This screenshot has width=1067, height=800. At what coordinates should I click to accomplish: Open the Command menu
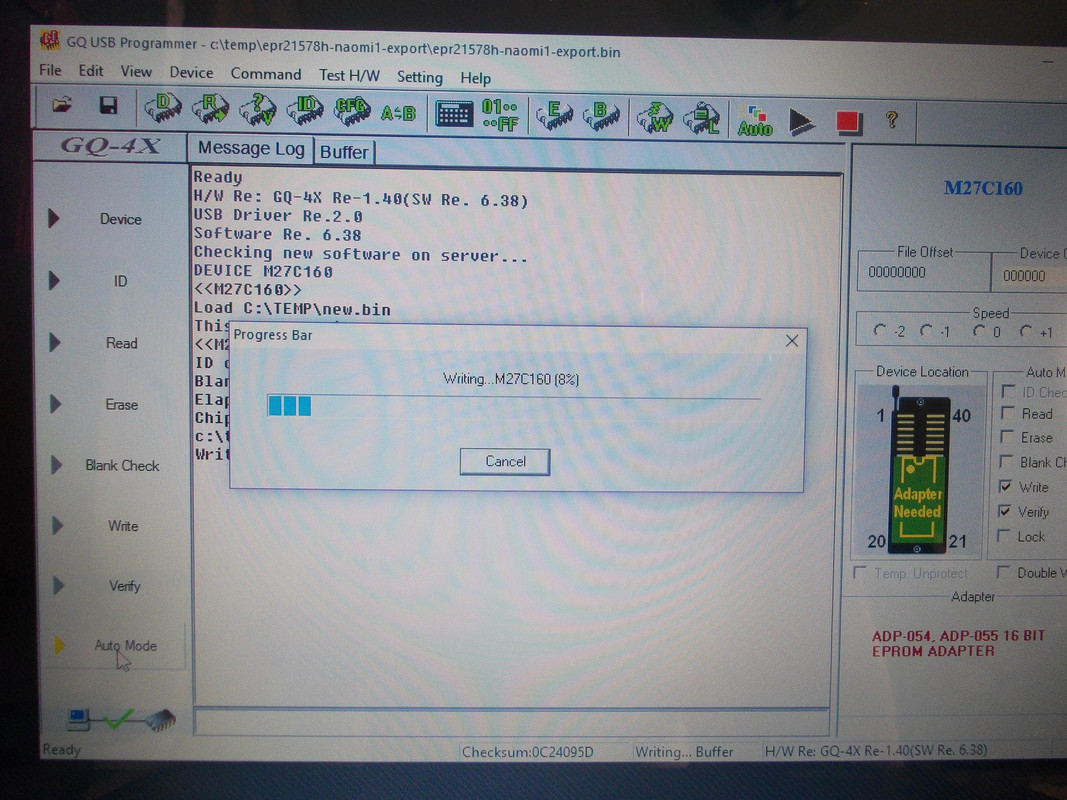pyautogui.click(x=265, y=74)
